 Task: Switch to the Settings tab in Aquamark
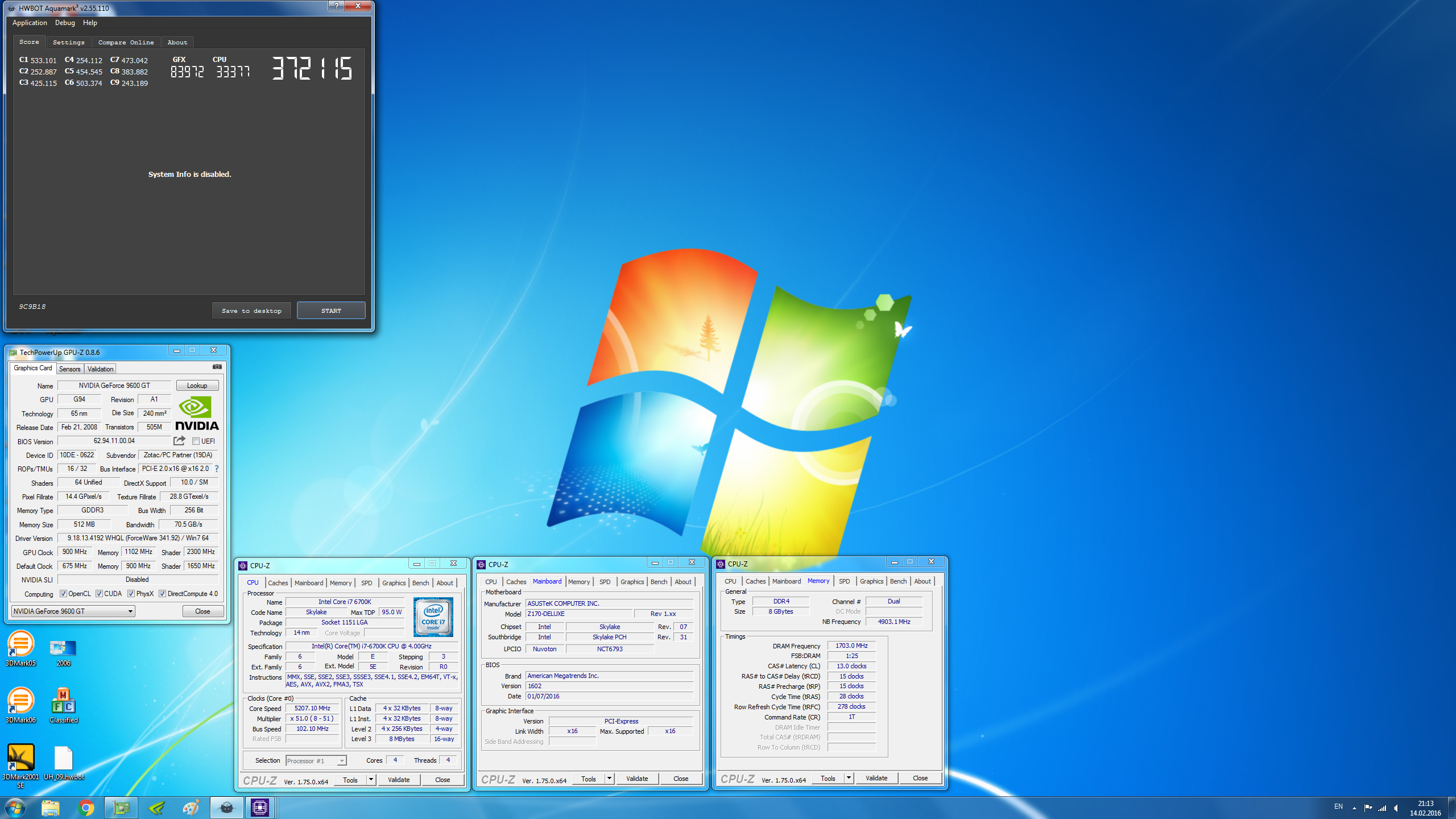[x=68, y=42]
